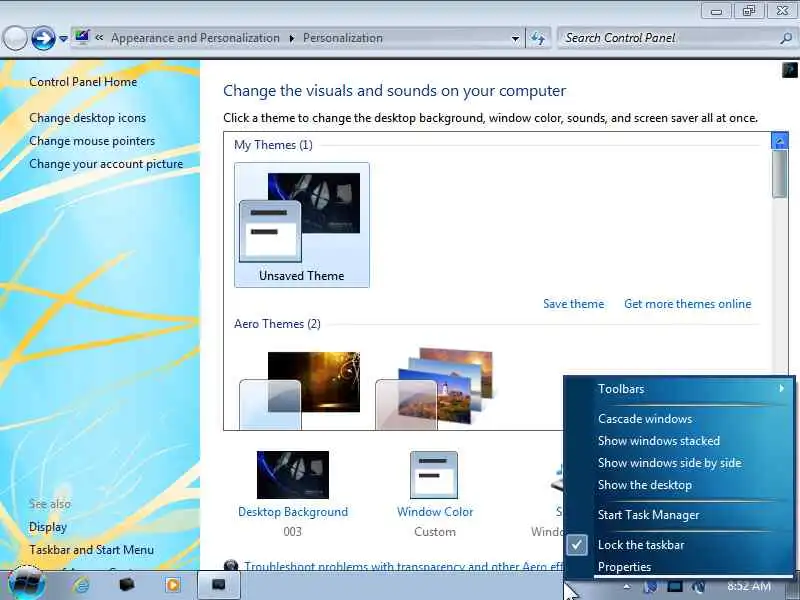Open Internet Explorer from taskbar
The image size is (800, 600).
coord(81,585)
